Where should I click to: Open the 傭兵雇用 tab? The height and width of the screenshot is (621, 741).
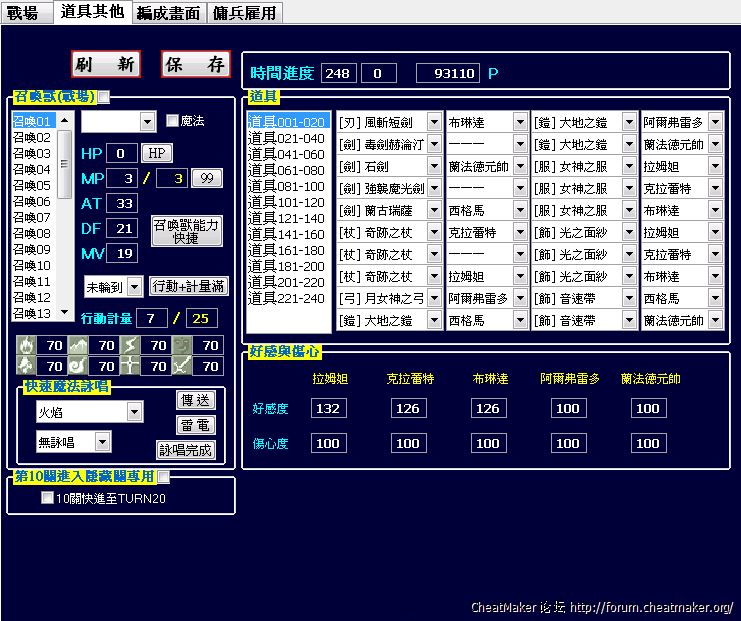(245, 12)
